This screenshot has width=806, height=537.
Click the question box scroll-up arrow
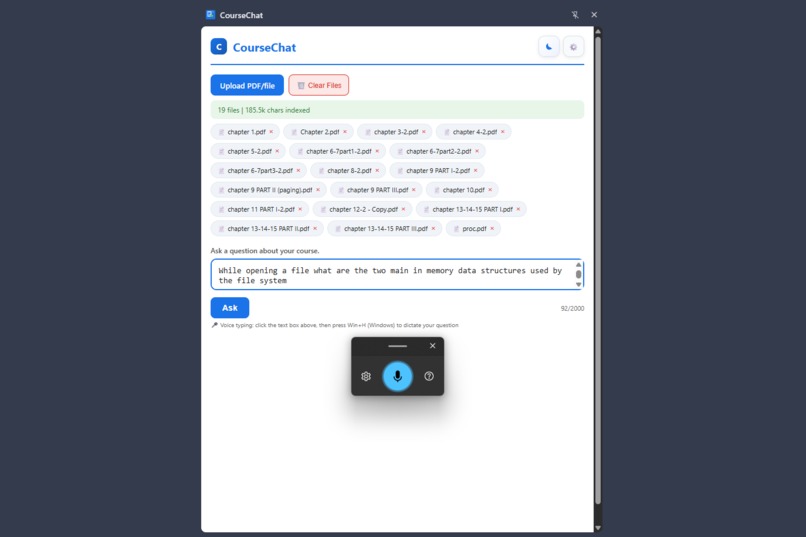pos(578,265)
